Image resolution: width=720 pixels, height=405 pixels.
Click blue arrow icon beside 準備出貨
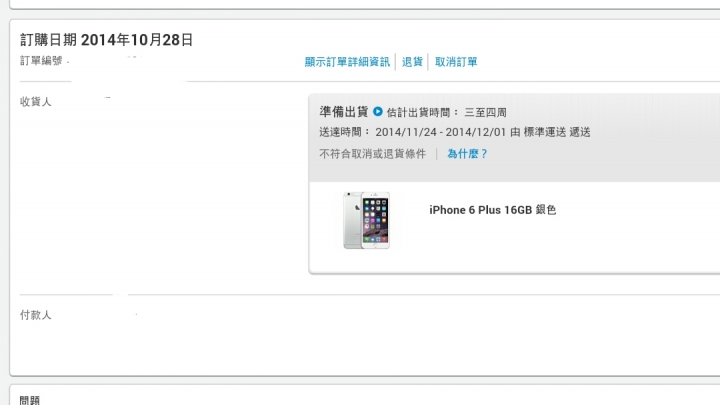[377, 112]
